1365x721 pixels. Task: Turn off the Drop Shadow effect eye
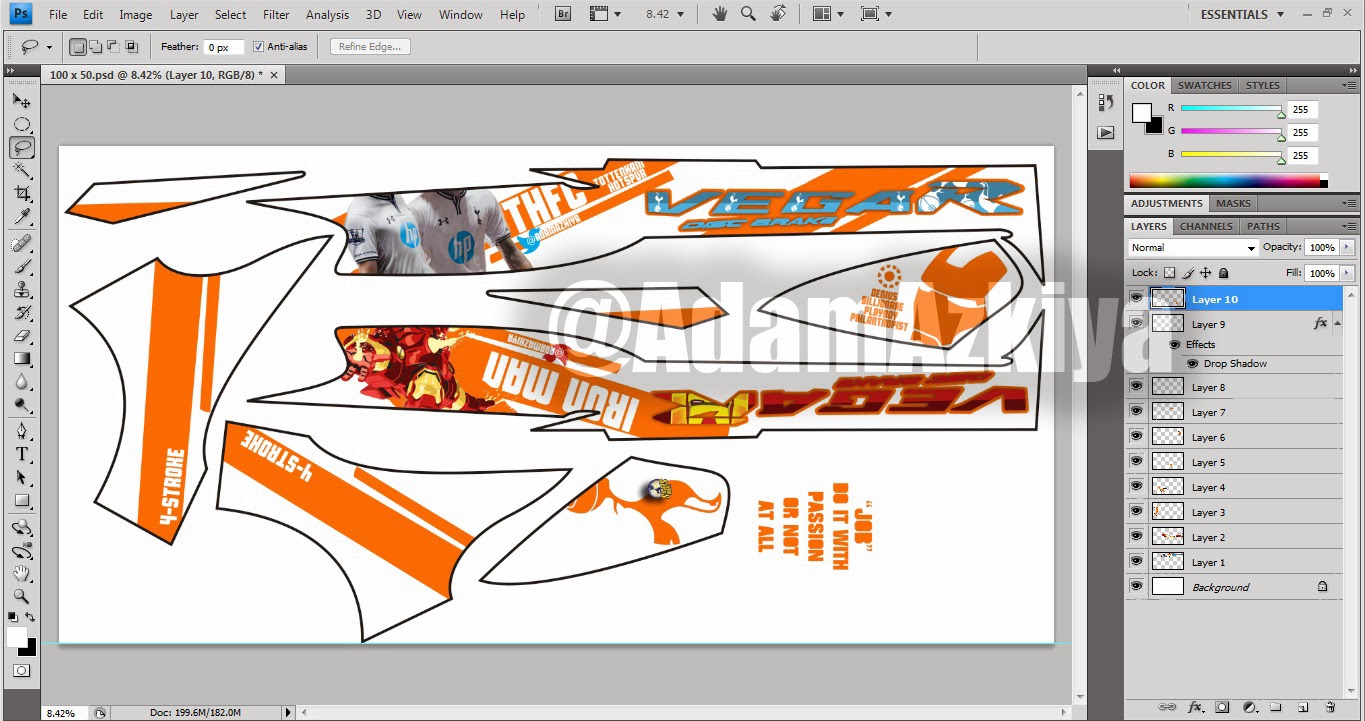click(1192, 363)
